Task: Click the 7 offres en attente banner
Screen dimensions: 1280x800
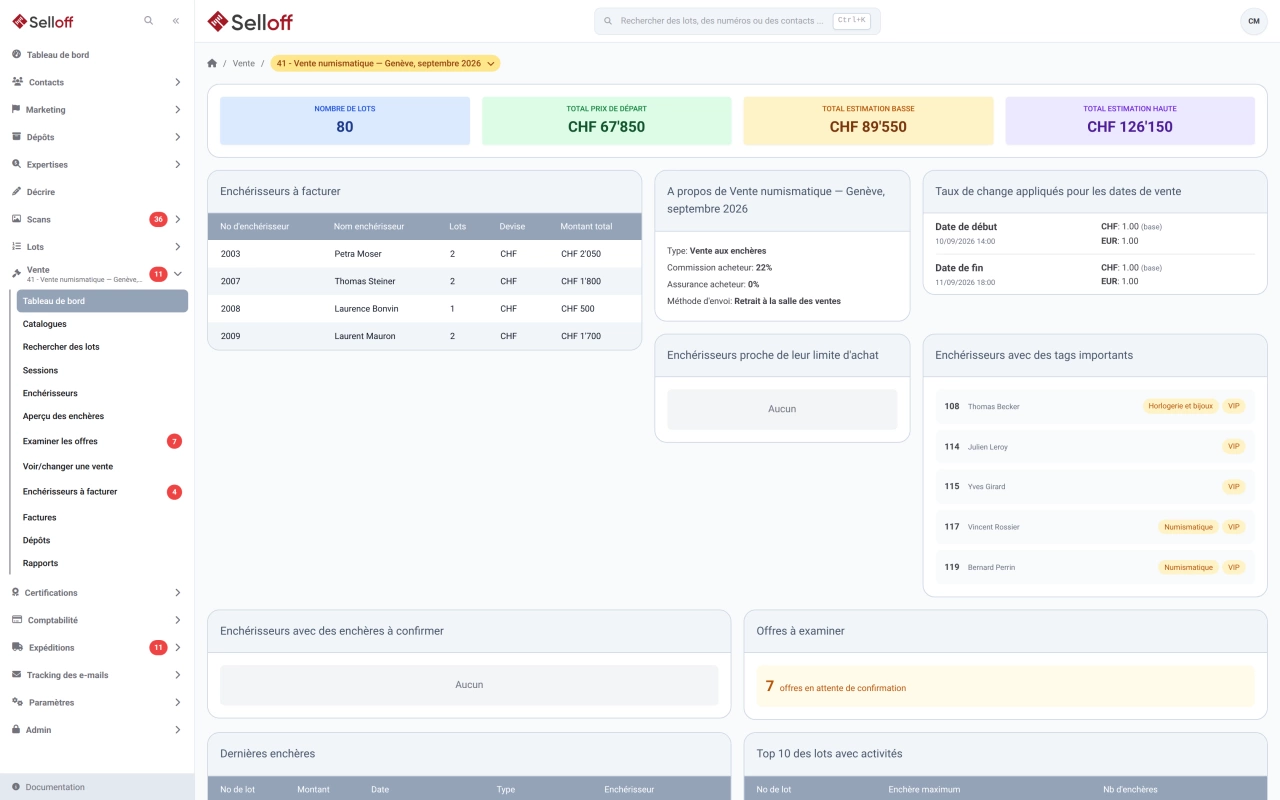Action: click(x=1005, y=687)
